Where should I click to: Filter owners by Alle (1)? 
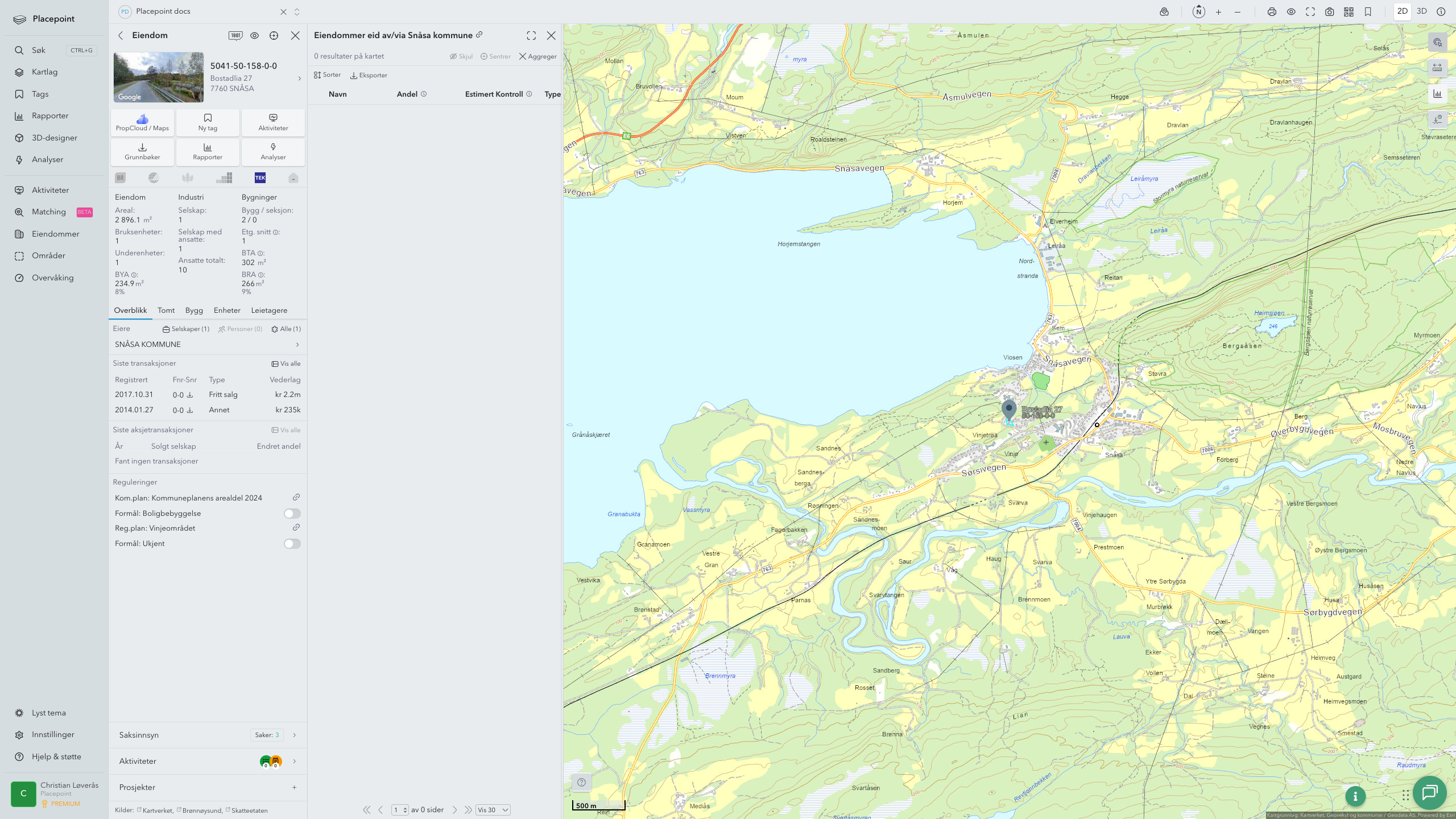click(286, 329)
